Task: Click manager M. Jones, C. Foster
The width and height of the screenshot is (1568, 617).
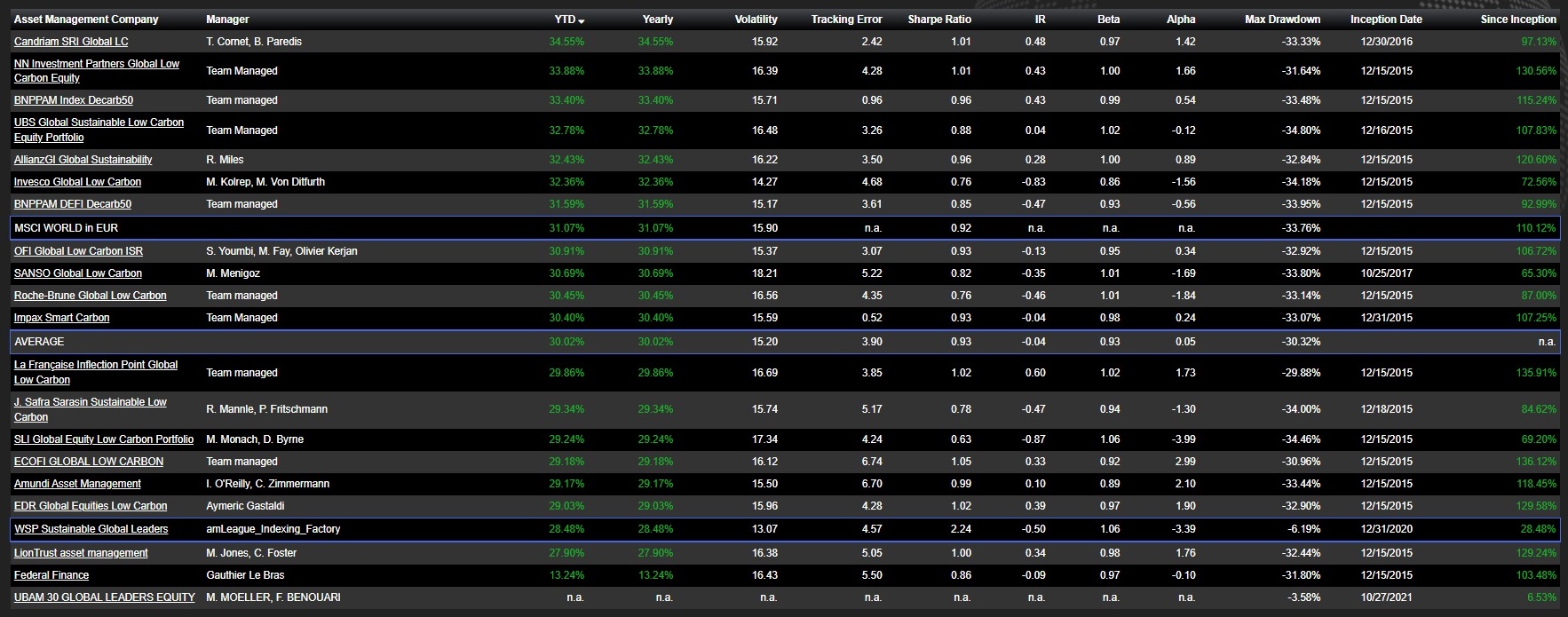Action: 251,553
